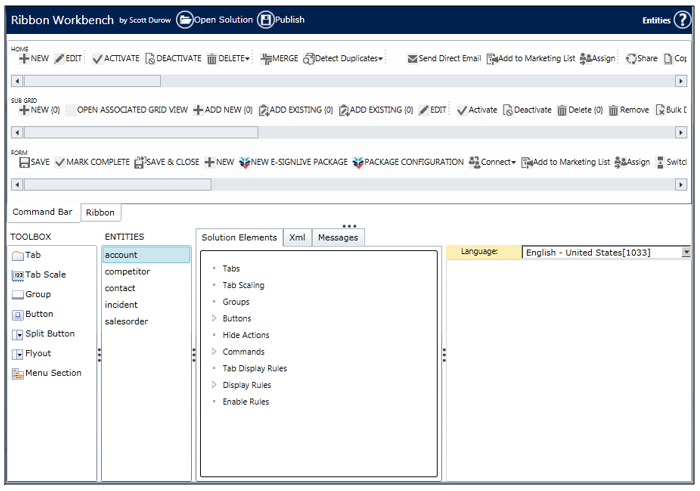The height and width of the screenshot is (491, 700).
Task: Switch to the Ribbon tab
Action: (99, 212)
